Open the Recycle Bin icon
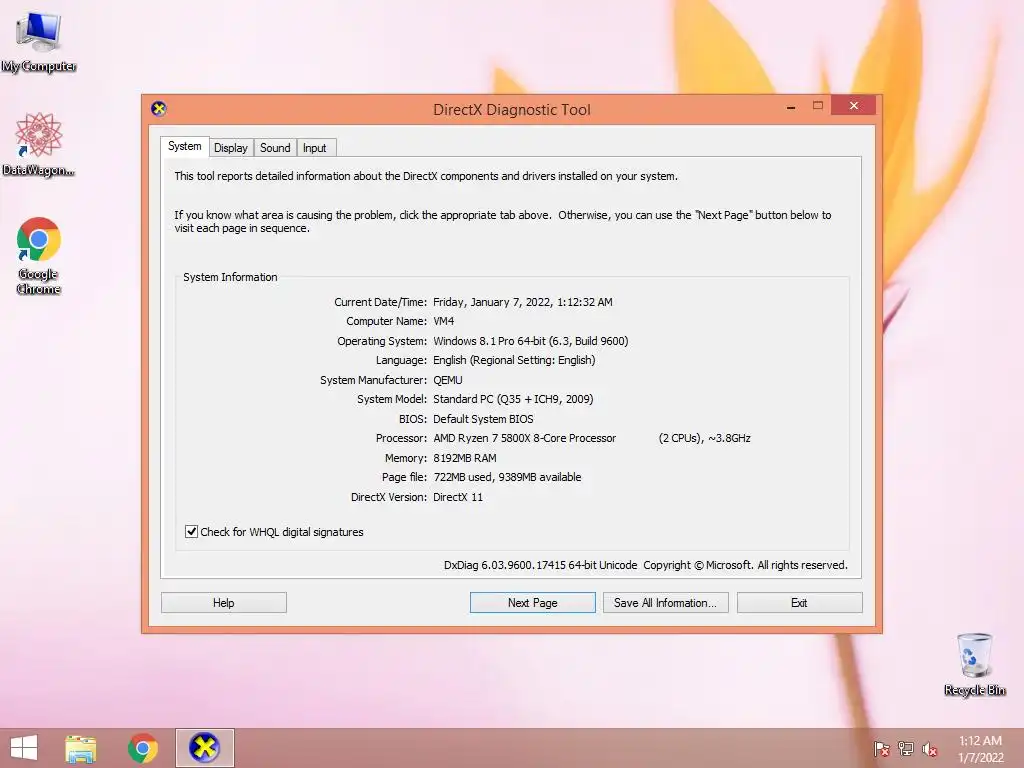The width and height of the screenshot is (1024, 768). 974,664
